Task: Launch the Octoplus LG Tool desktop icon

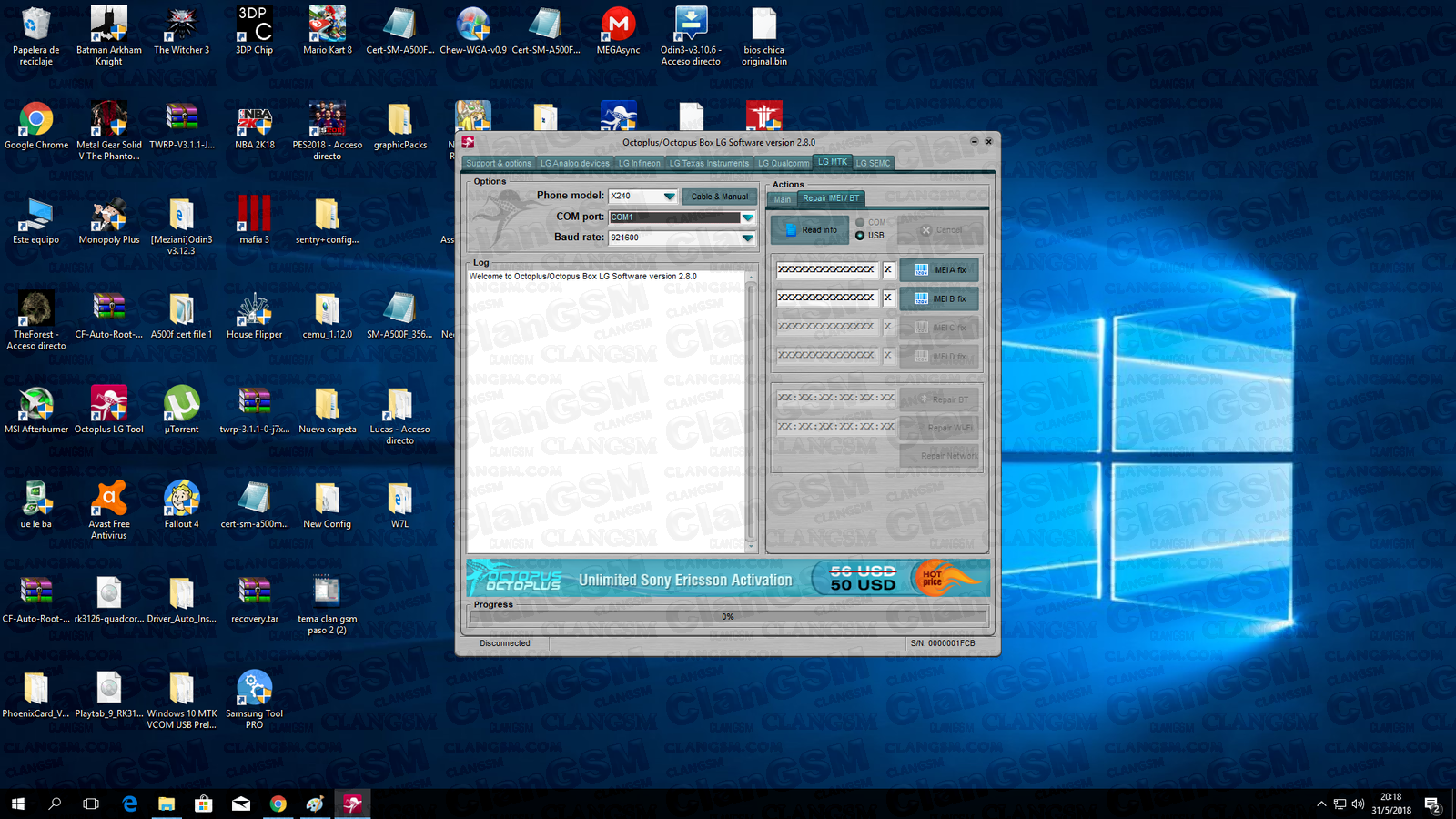Action: (x=109, y=409)
